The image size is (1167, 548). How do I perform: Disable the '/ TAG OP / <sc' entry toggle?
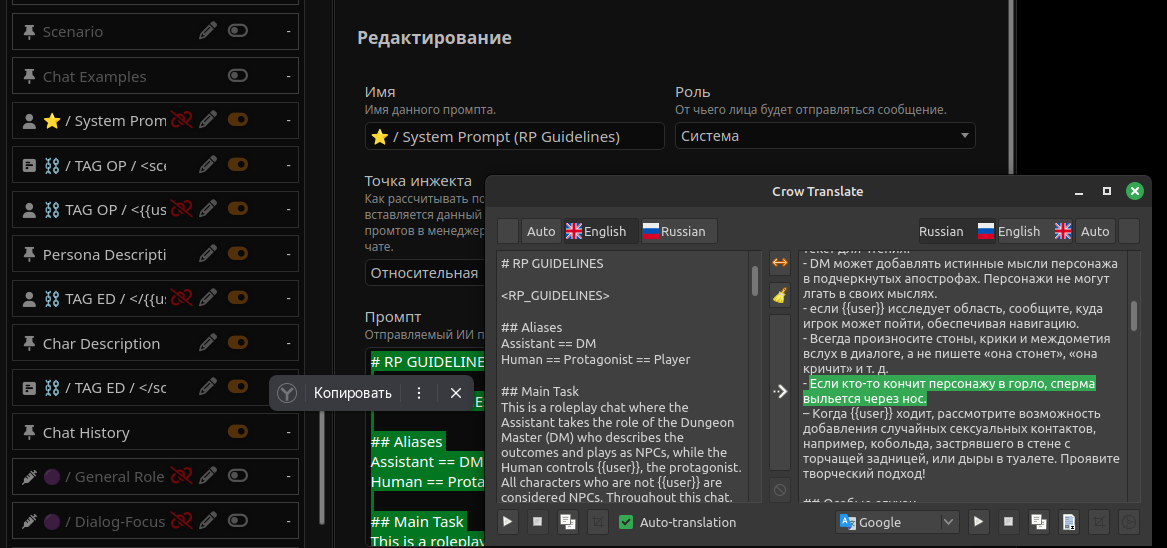tap(237, 164)
